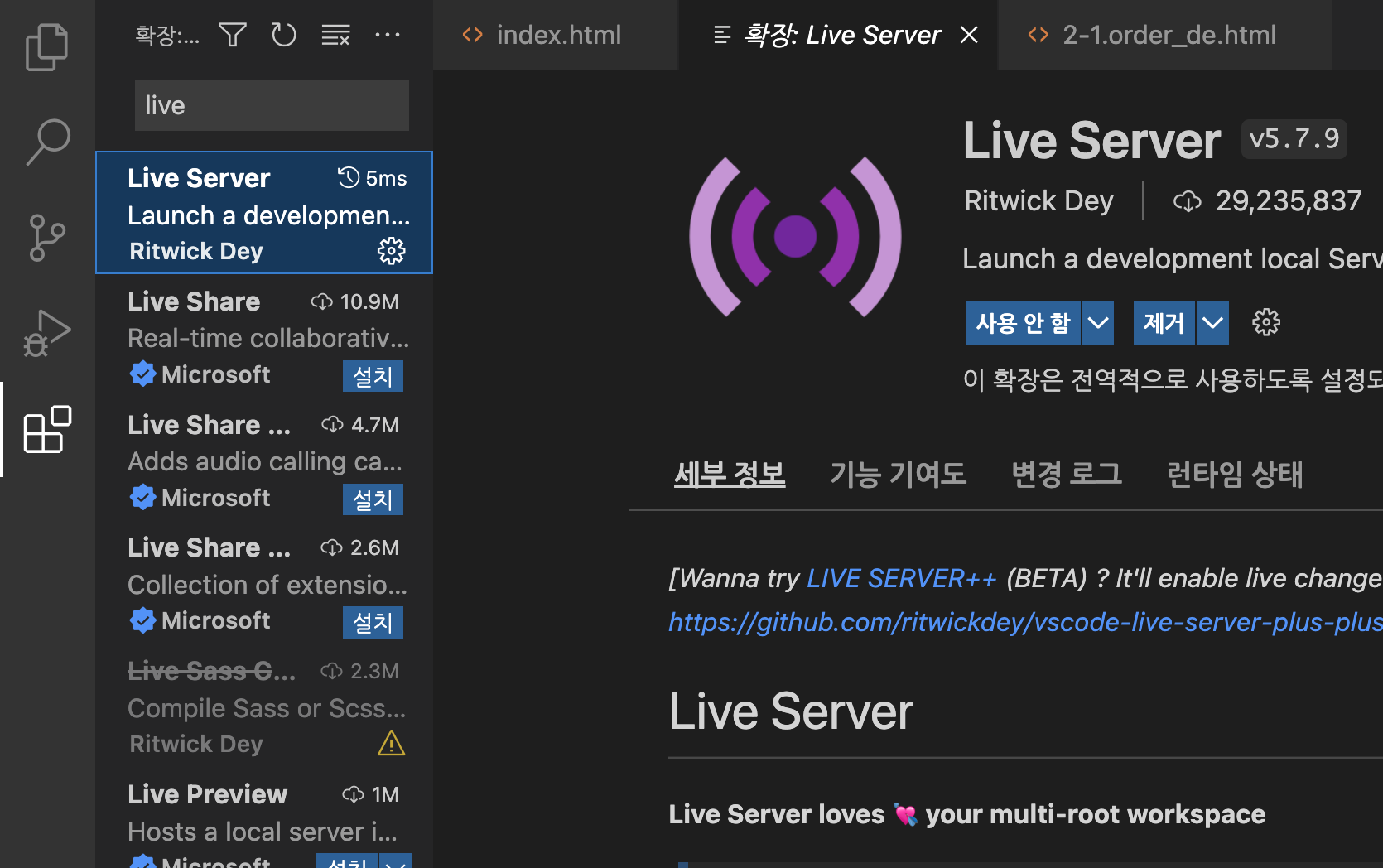Expand the 제거 dropdown arrow

tap(1212, 322)
